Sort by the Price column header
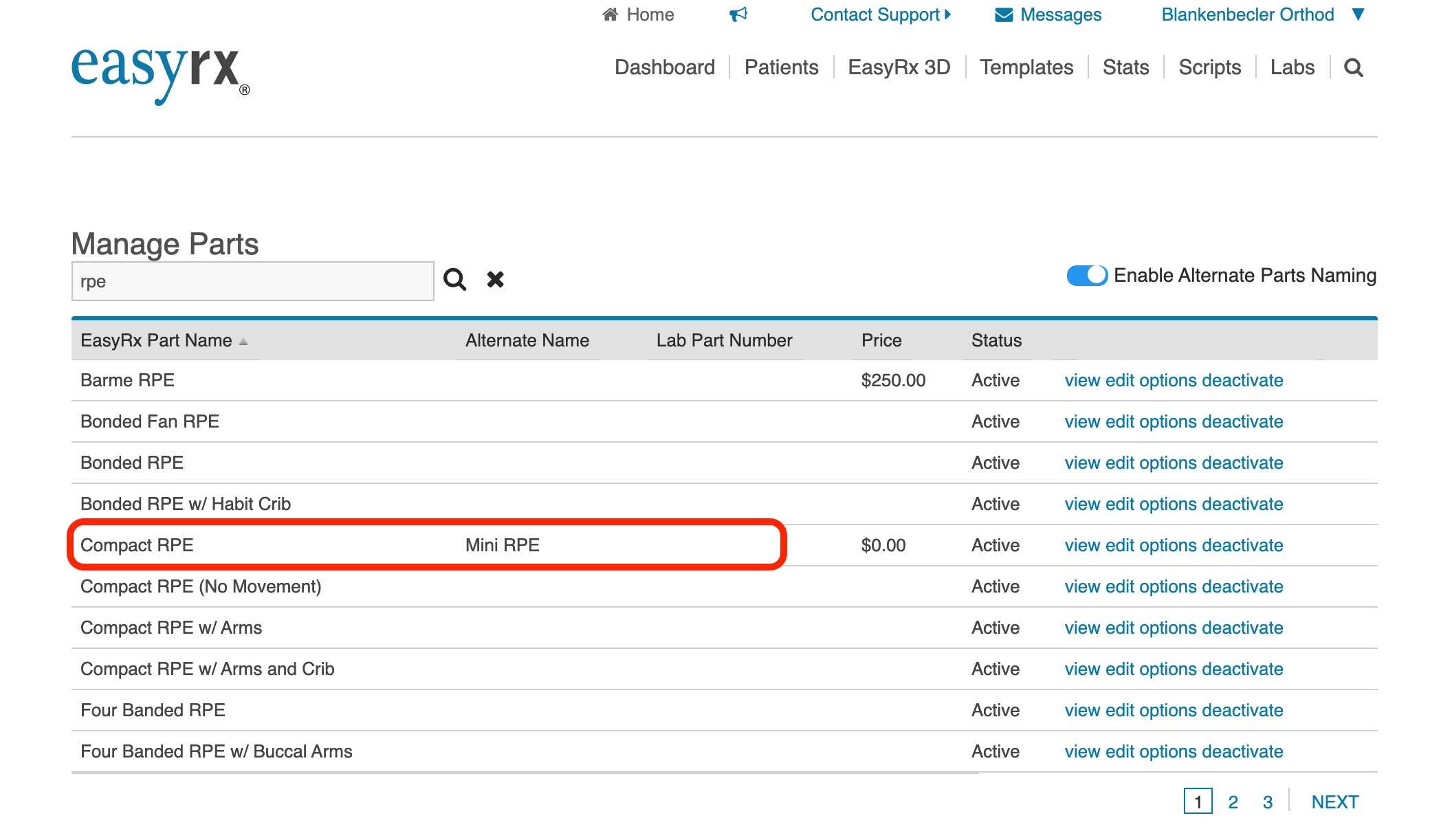This screenshot has height=840, width=1430. pyautogui.click(x=881, y=341)
